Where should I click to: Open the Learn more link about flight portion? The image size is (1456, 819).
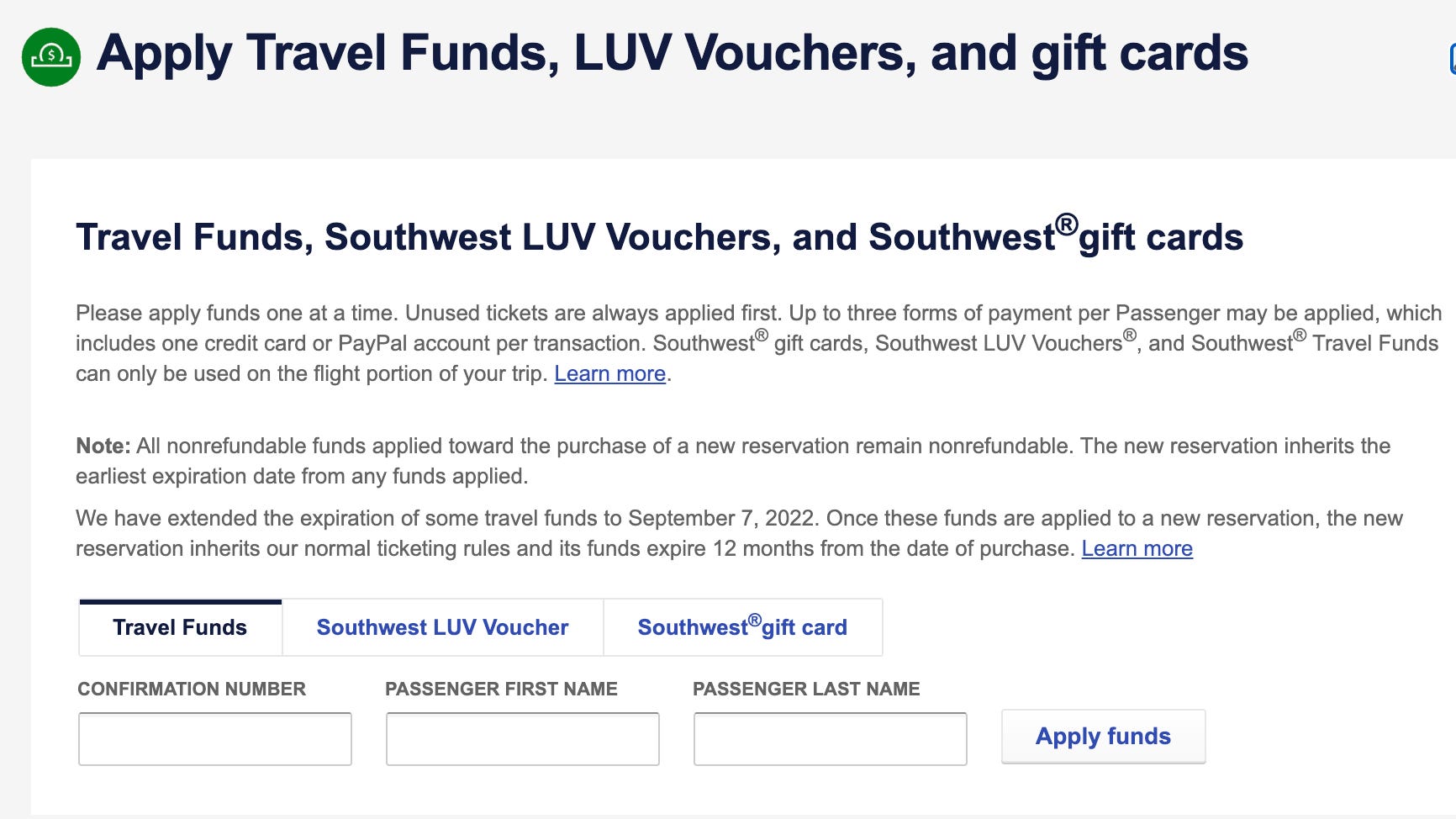(x=609, y=373)
